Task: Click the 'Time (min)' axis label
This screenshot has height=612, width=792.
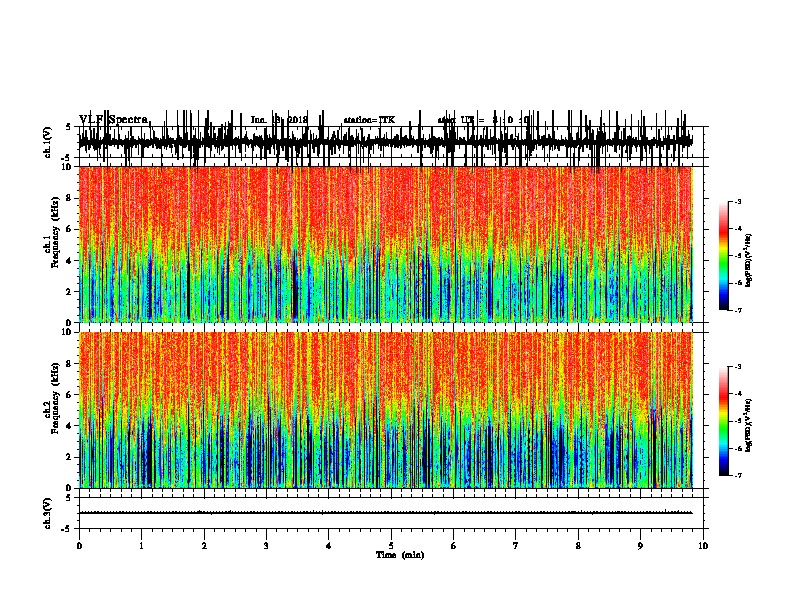Action: pyautogui.click(x=400, y=555)
